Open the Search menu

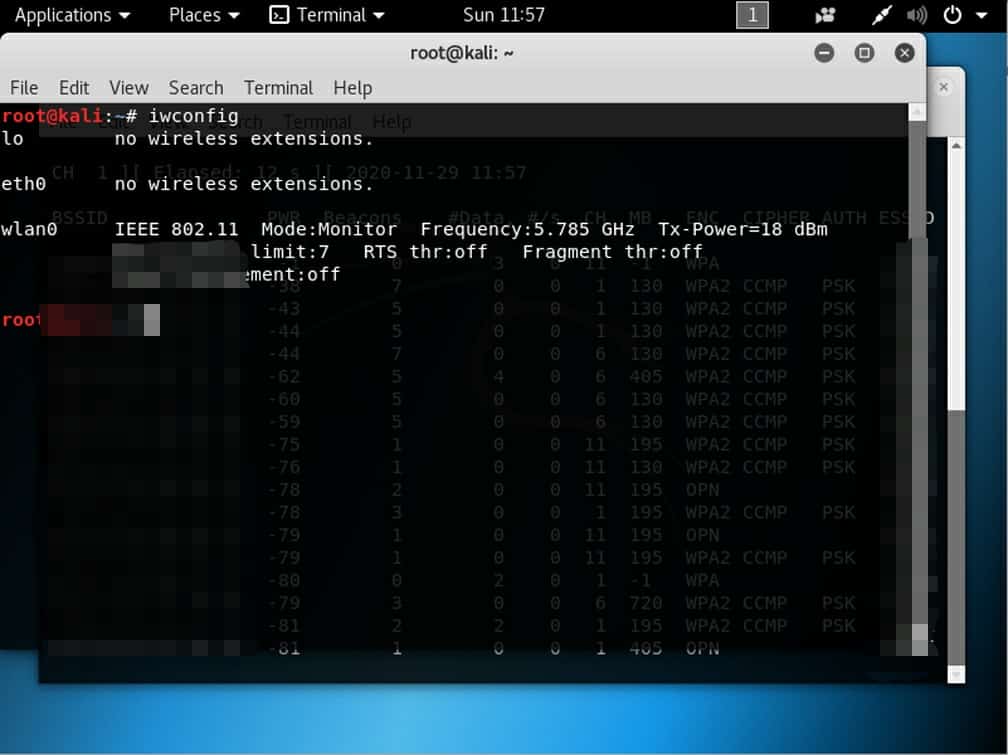(196, 88)
